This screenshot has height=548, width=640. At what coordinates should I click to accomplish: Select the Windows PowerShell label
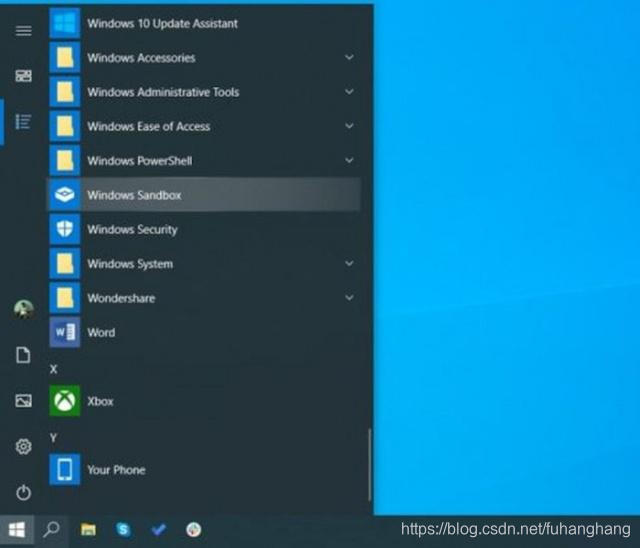coord(140,161)
